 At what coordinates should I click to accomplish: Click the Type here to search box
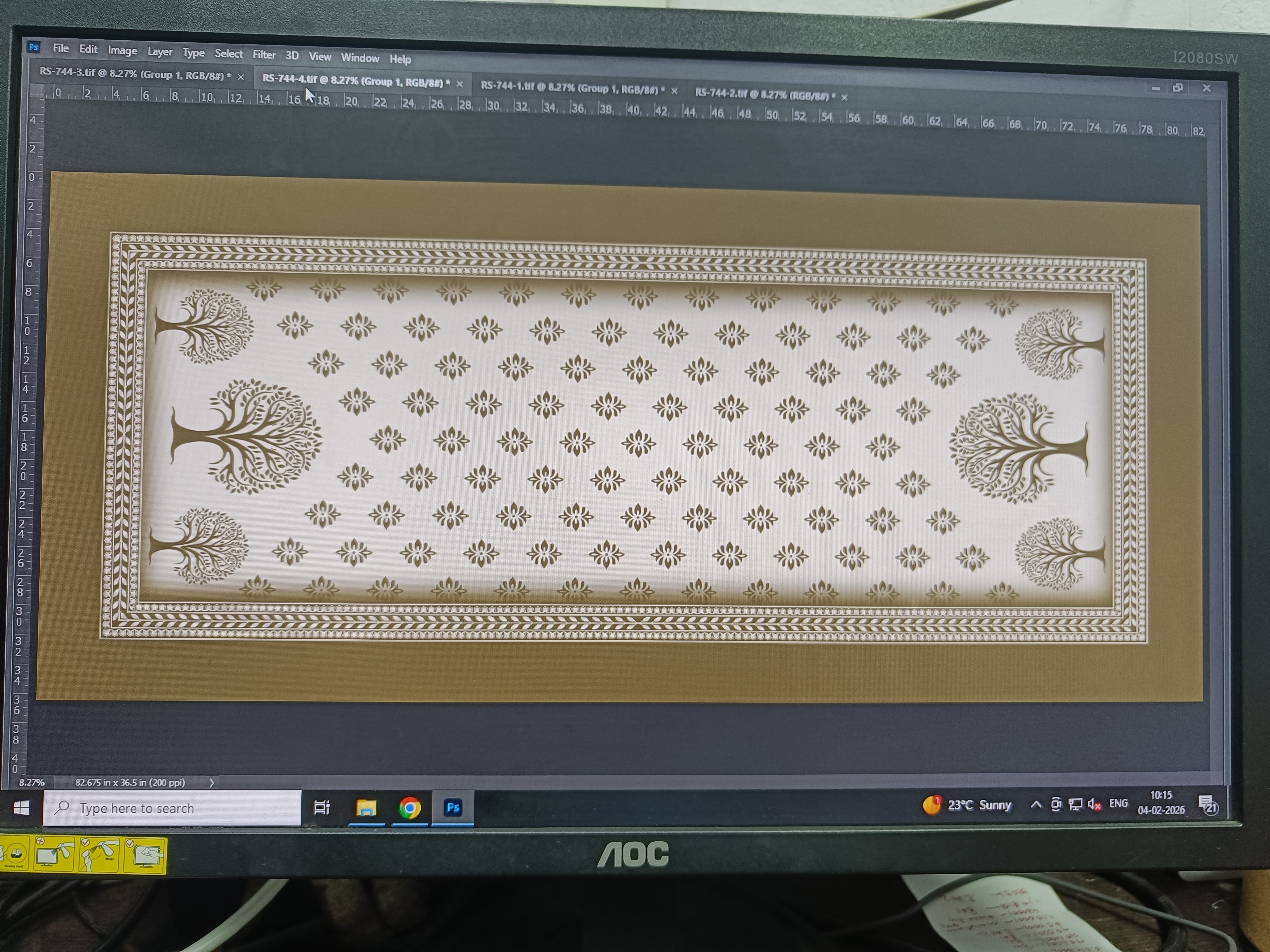coord(172,808)
